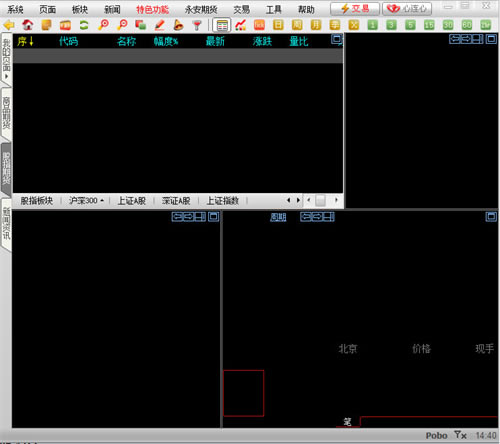Sort by the 序 column header
Viewport: 500px width, 444px height.
pyautogui.click(x=25, y=41)
